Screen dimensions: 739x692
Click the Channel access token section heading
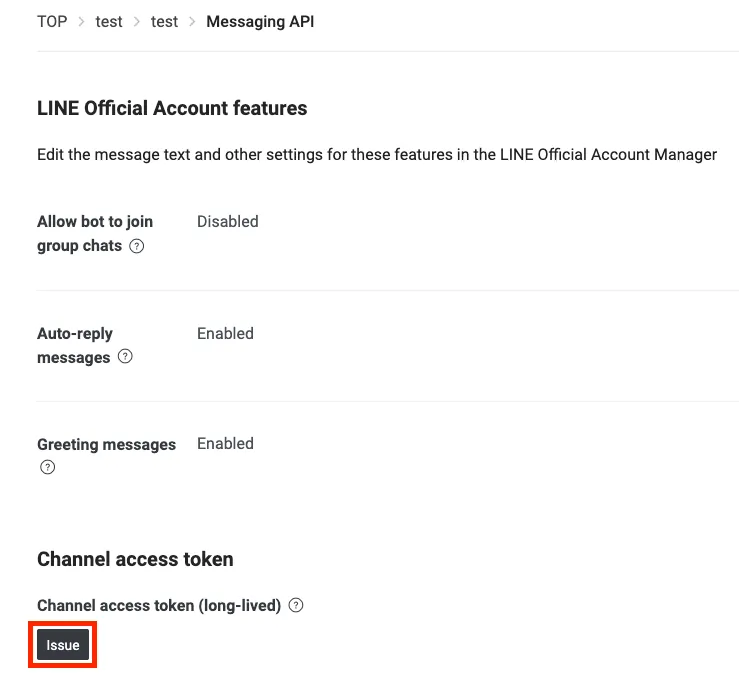[x=135, y=559]
